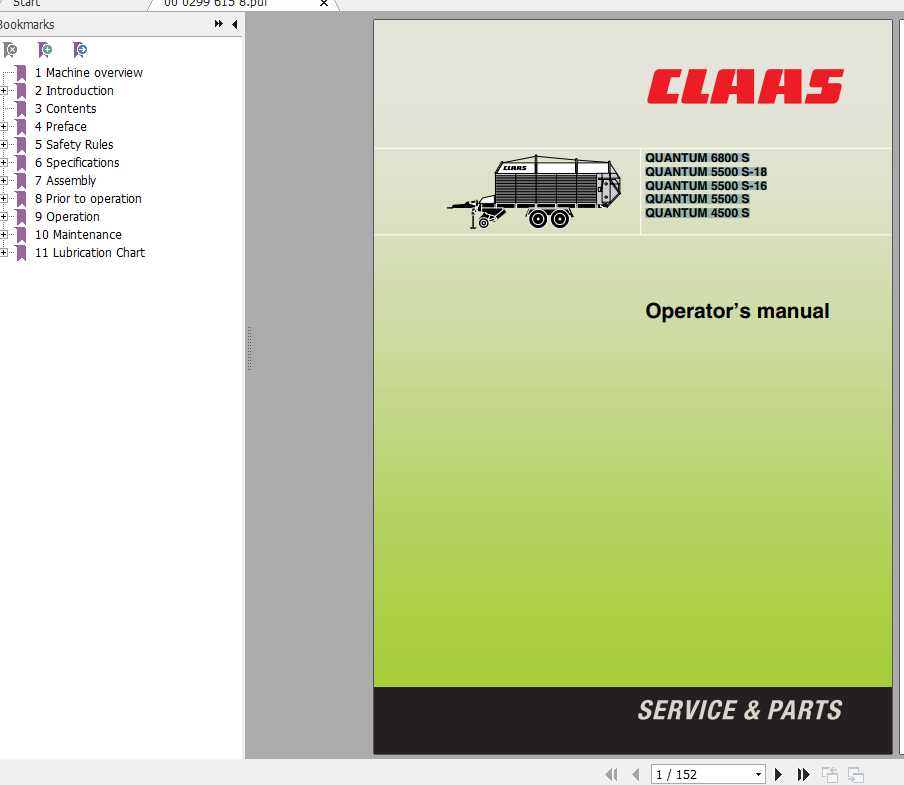
Task: Click the next view icon at bottom right
Action: click(x=856, y=774)
